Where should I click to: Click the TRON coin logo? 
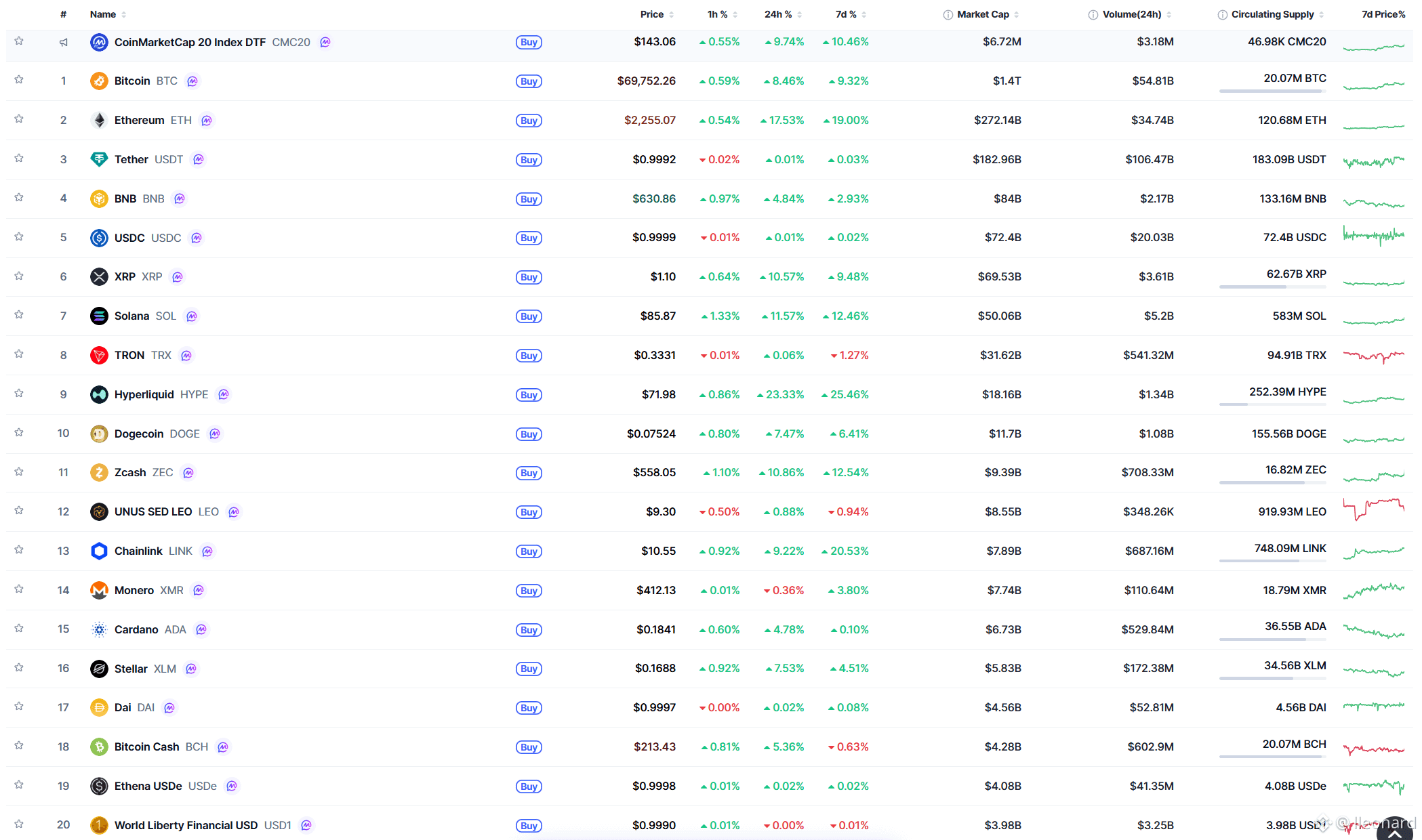(x=99, y=356)
